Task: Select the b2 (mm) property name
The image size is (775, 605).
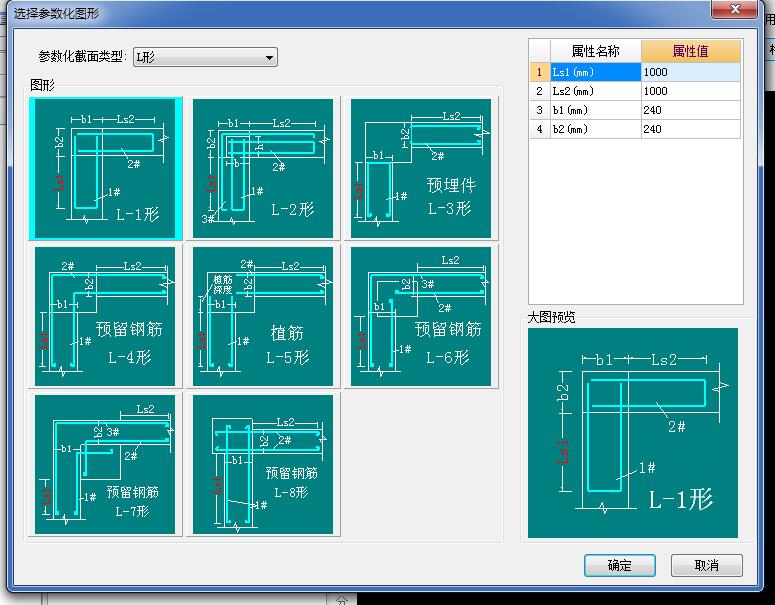Action: pyautogui.click(x=596, y=129)
